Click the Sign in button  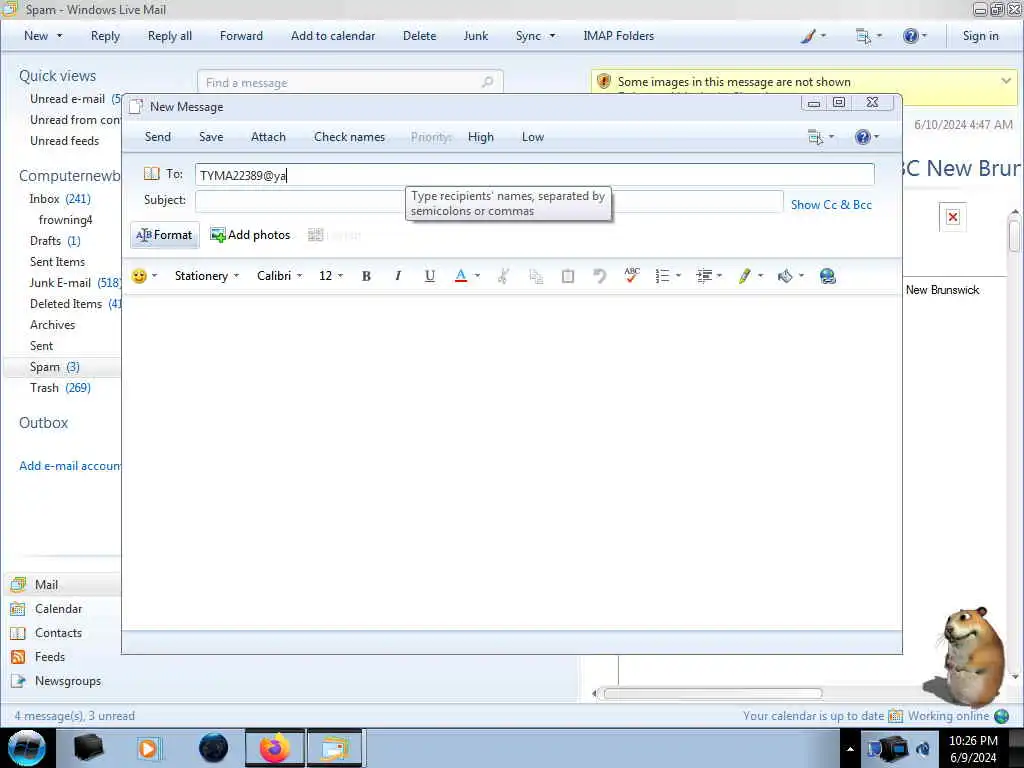coord(980,36)
